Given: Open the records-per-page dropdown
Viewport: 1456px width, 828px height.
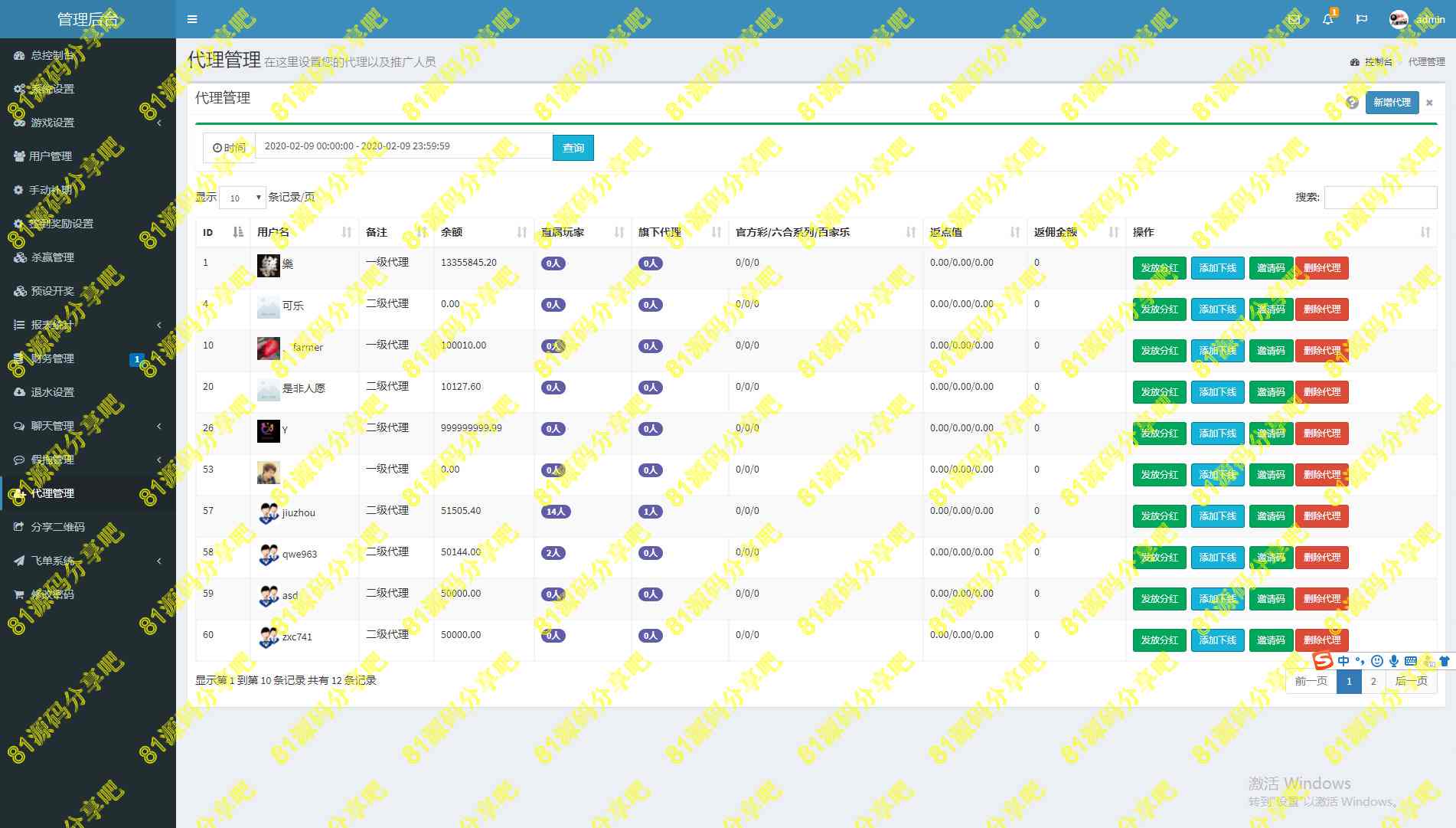Looking at the screenshot, I should coord(242,198).
